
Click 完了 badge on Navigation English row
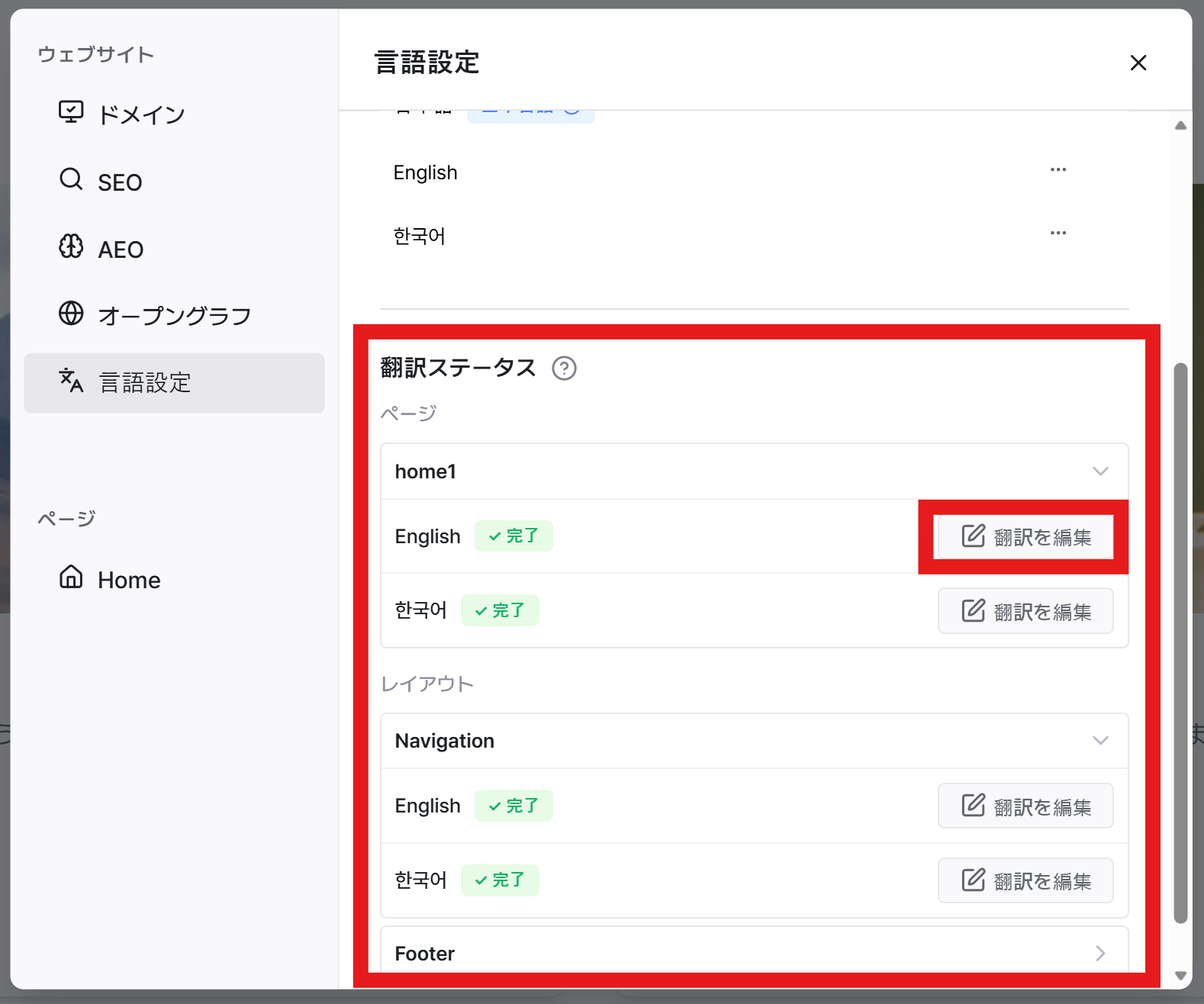513,806
